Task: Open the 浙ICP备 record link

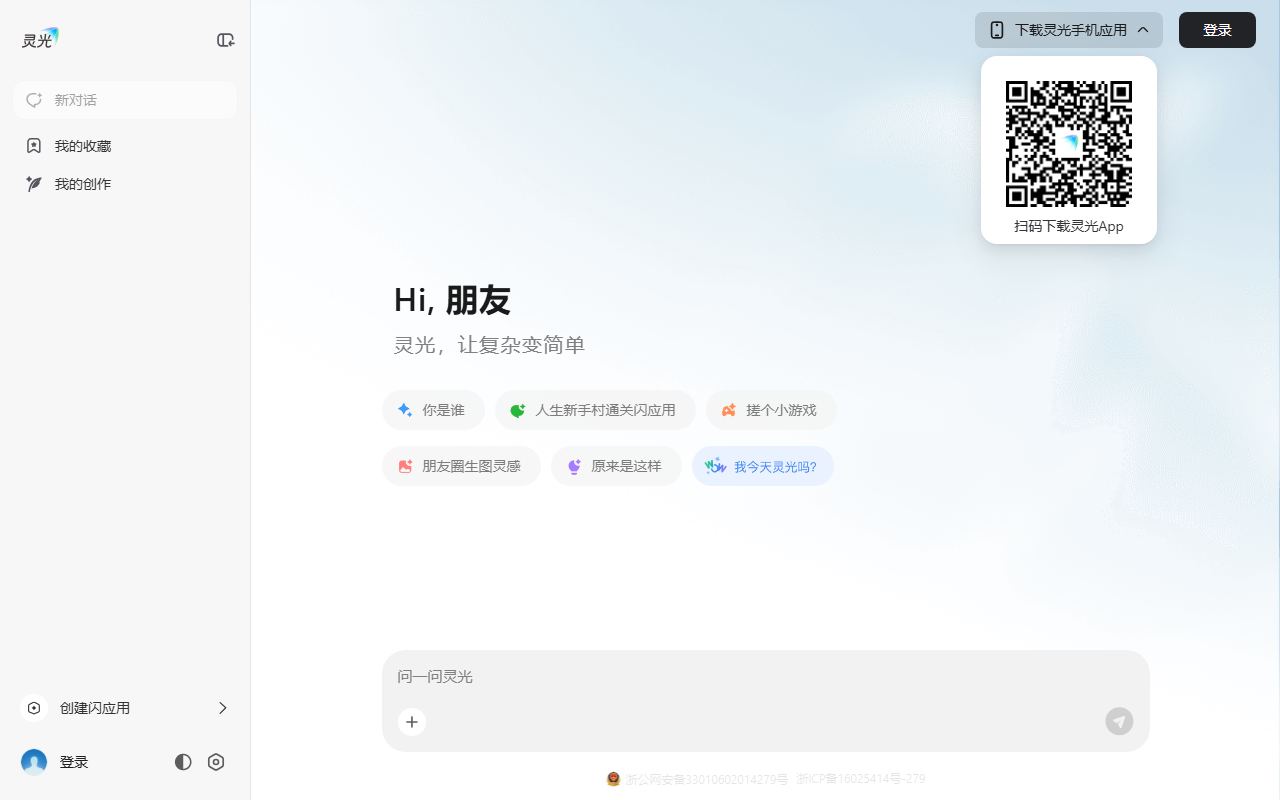Action: coord(861,779)
